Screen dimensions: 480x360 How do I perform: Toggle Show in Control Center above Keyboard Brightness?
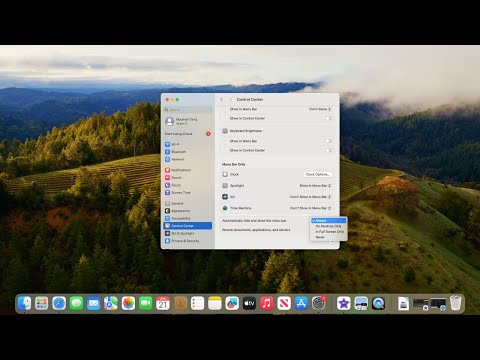[x=328, y=118]
